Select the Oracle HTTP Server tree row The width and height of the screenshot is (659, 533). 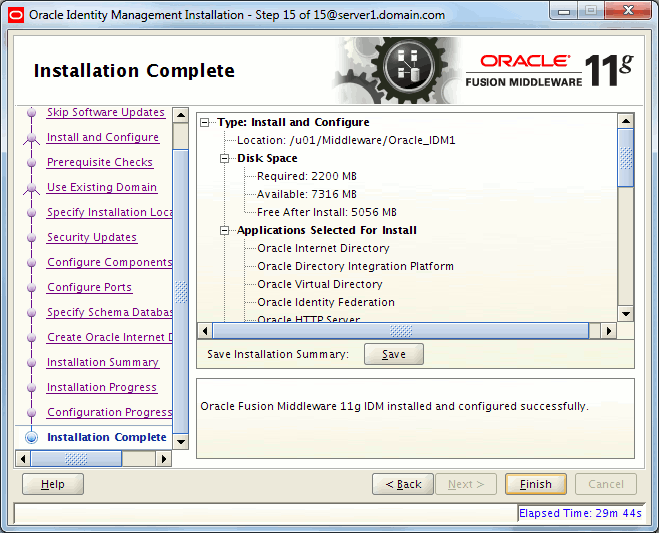click(309, 319)
